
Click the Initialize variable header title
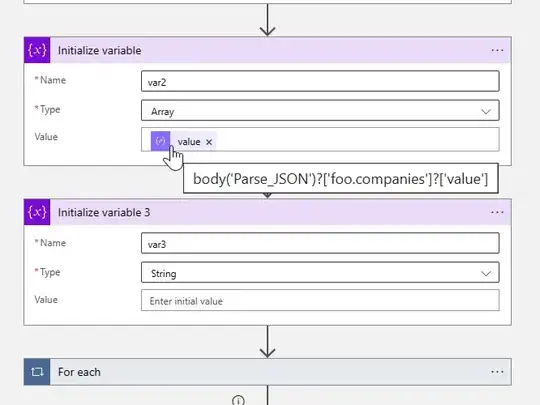click(100, 51)
